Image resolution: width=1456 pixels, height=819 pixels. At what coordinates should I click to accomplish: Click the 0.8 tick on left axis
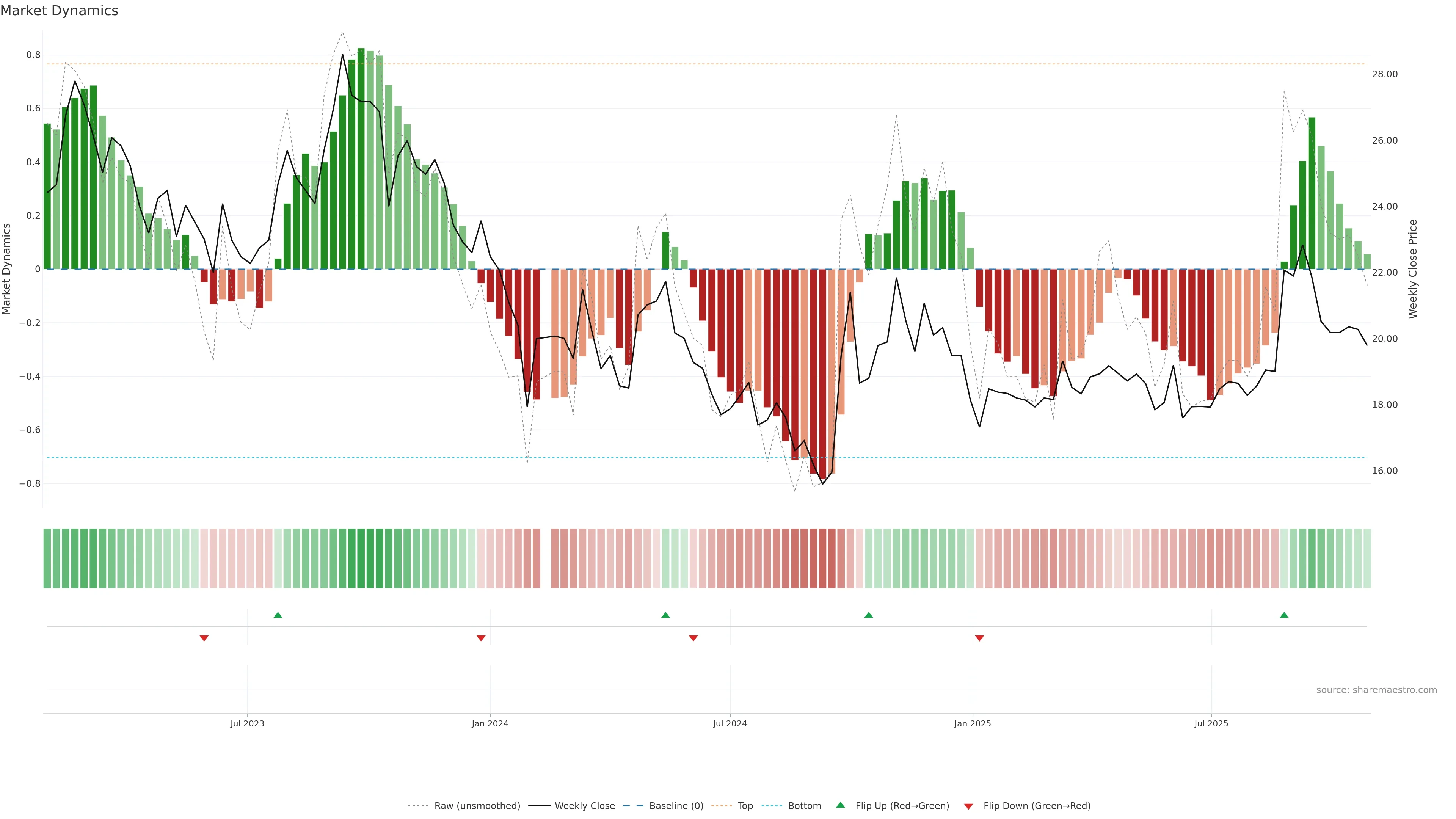coord(33,55)
